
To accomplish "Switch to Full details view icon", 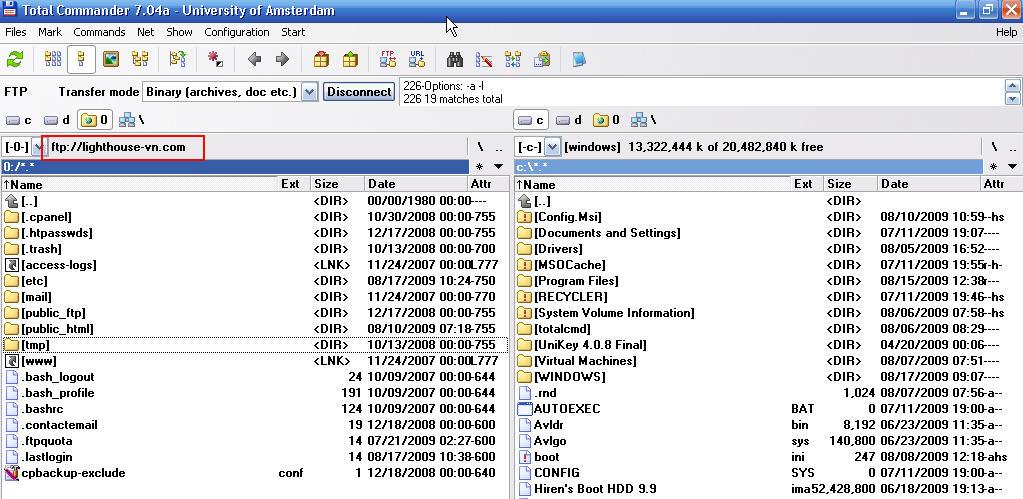I will coord(82,60).
